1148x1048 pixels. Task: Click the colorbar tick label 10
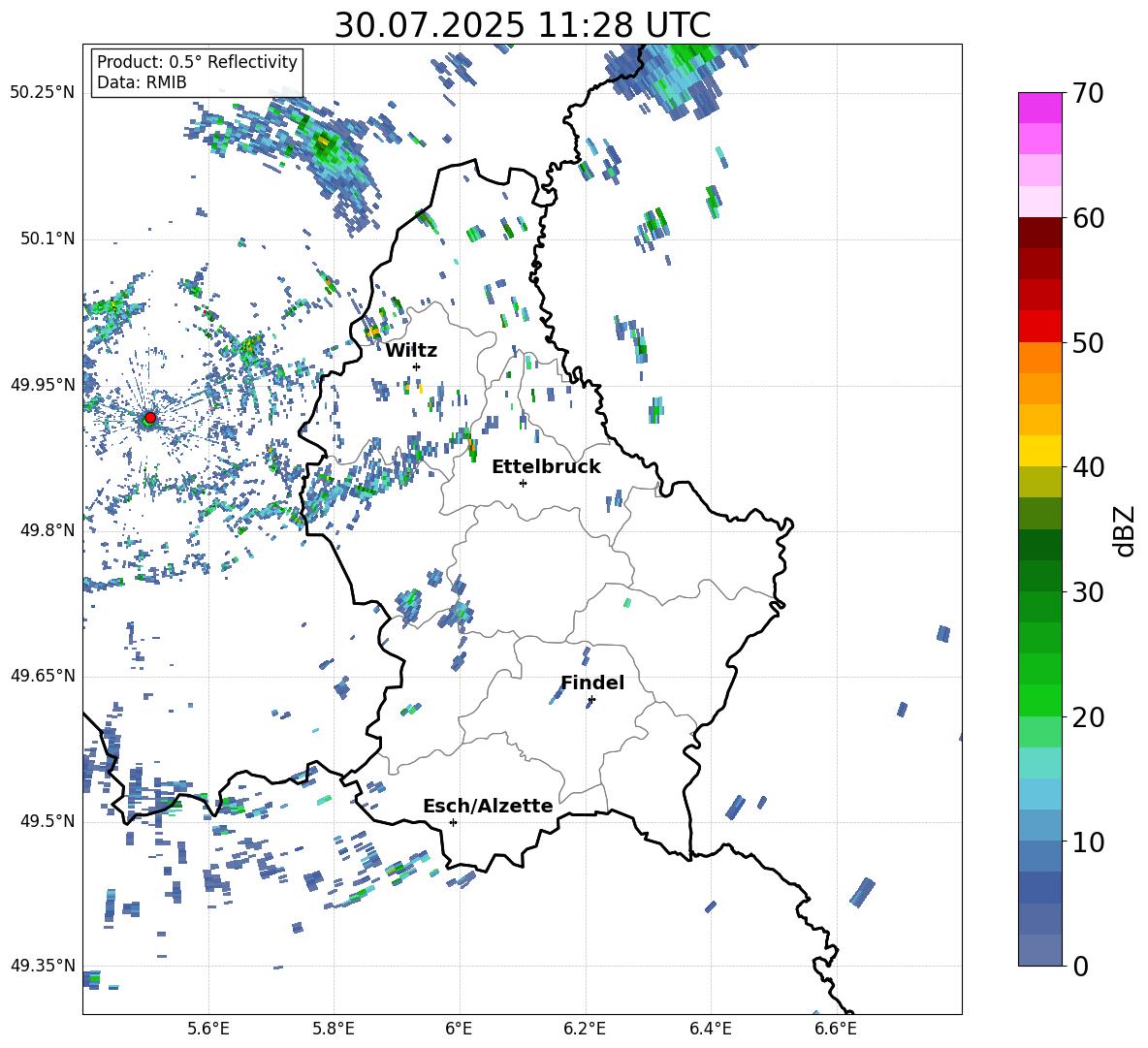(1088, 842)
